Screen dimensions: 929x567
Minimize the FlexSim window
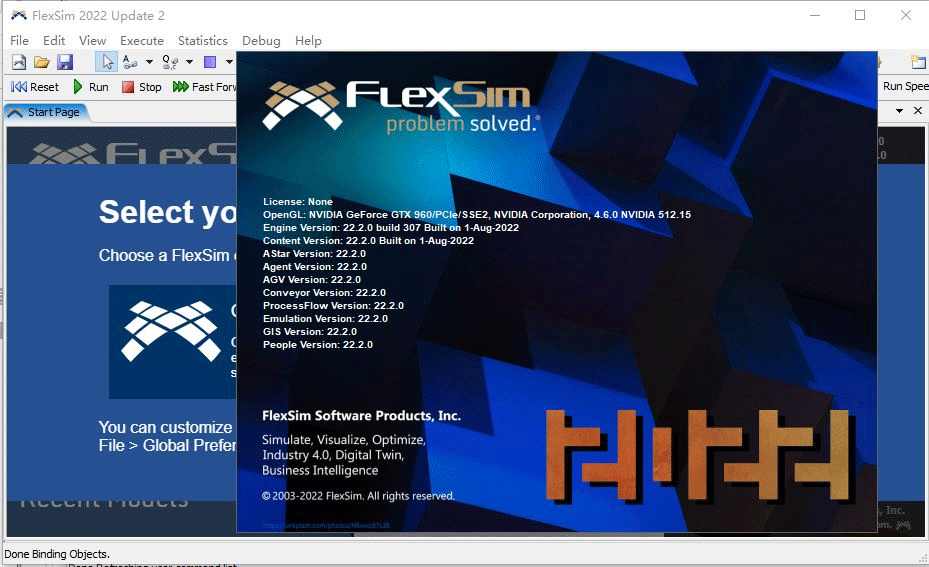click(x=815, y=15)
